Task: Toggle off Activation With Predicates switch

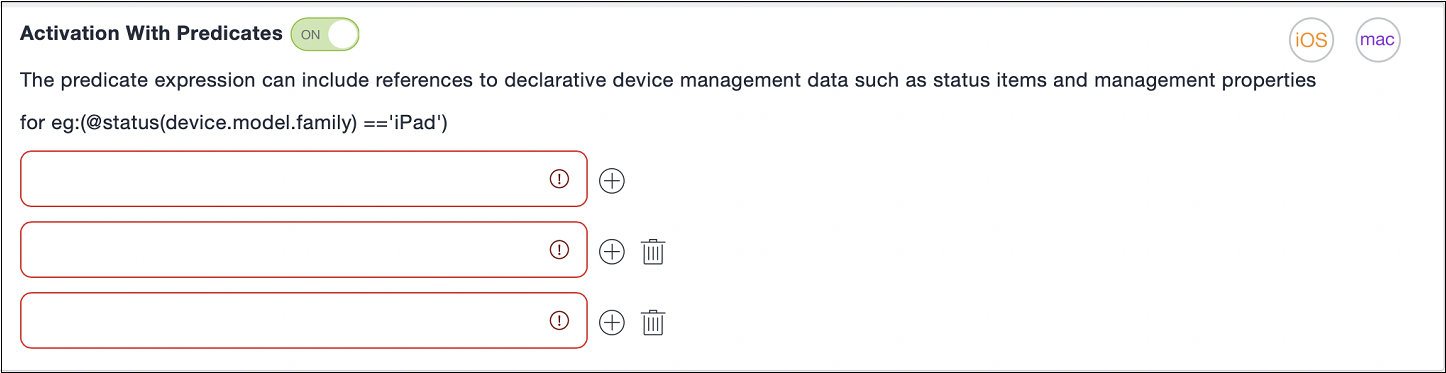Action: click(x=324, y=34)
